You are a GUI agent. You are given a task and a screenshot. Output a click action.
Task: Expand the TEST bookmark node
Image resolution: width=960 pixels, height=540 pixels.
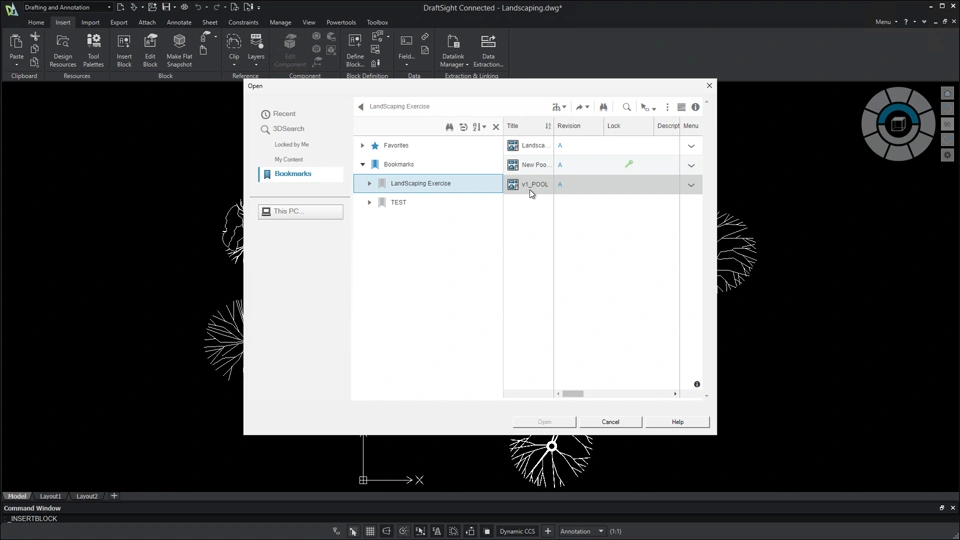point(369,203)
